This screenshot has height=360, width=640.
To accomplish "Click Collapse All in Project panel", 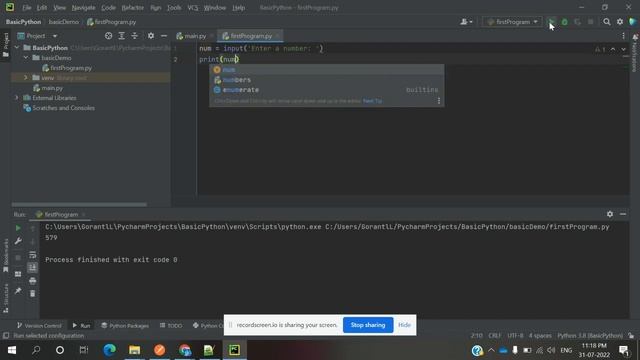I will click(x=135, y=36).
